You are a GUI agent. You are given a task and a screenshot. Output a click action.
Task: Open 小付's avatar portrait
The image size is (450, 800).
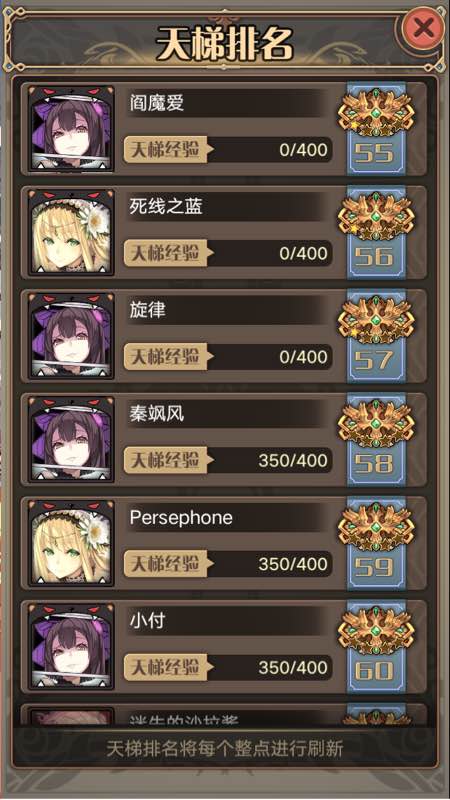pos(71,646)
